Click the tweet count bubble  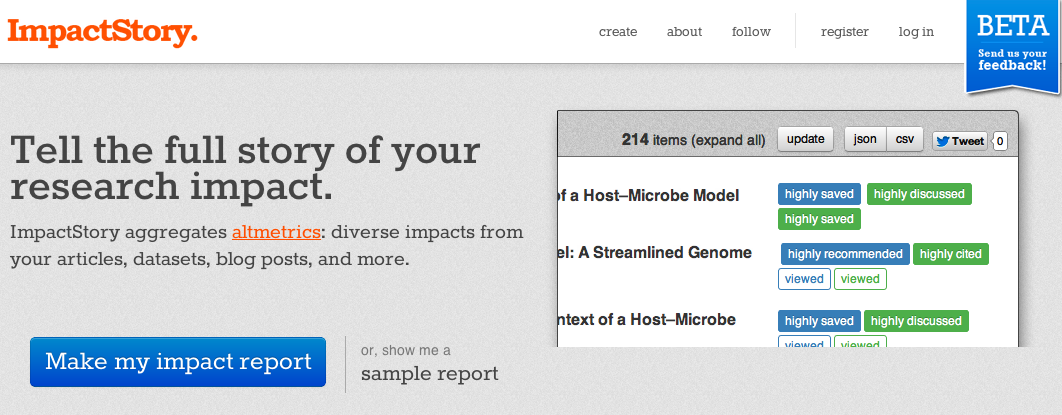tap(1000, 141)
